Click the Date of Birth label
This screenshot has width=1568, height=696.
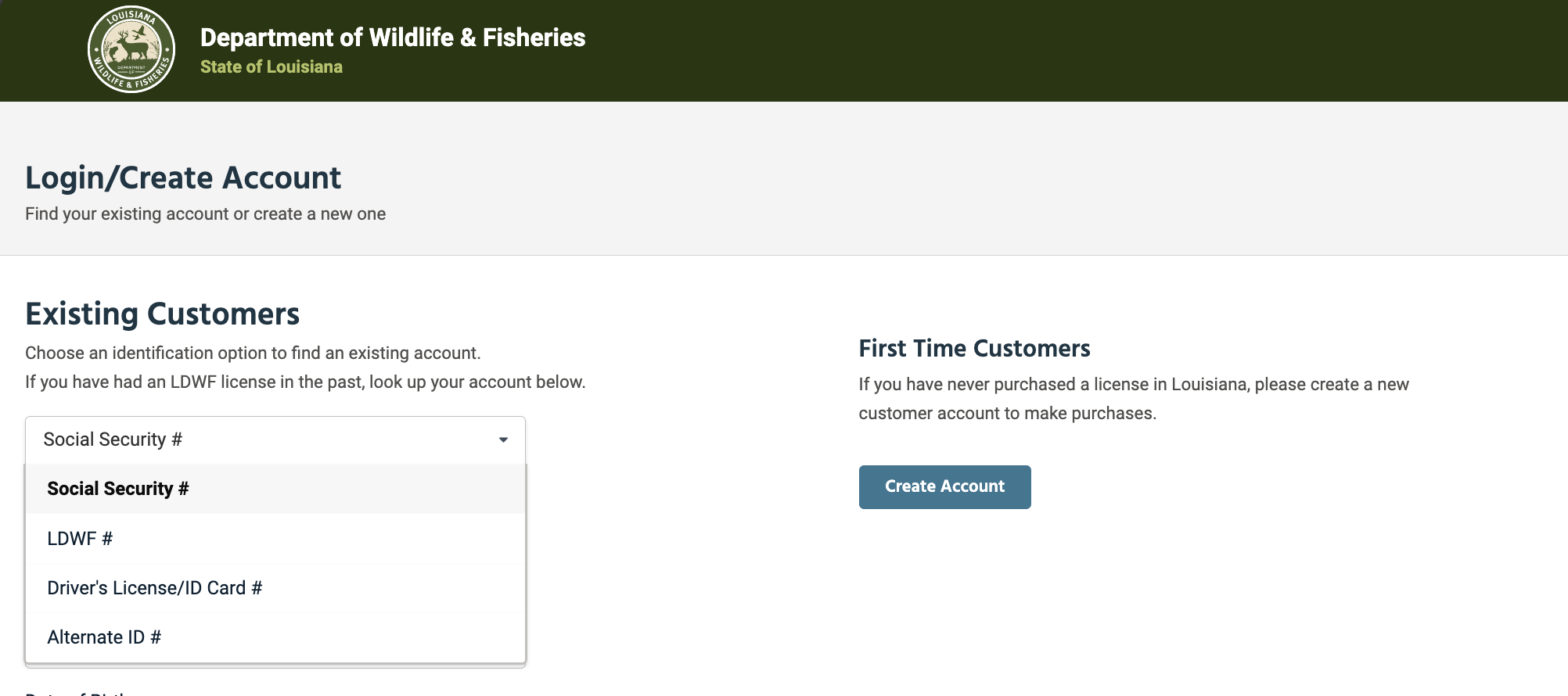pos(74,691)
